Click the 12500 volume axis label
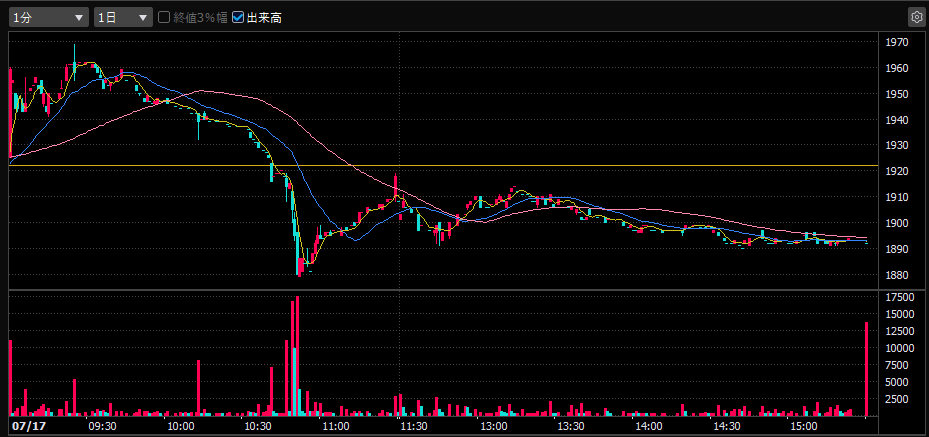This screenshot has width=929, height=437. 898,331
